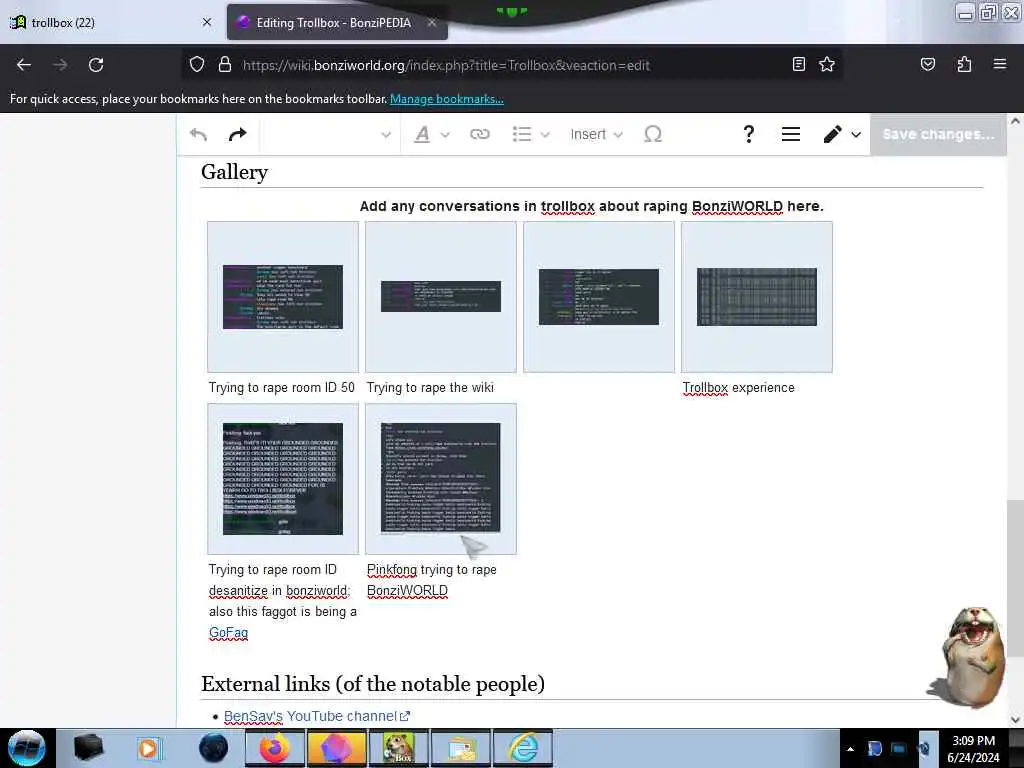Screen dimensions: 1024x768
Task: Show hidden system tray icons arrow
Action: (850, 749)
